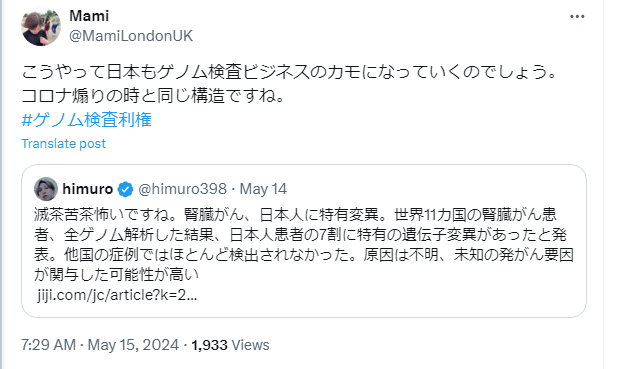
Task: Open the jiji.com article link
Action: 117,295
